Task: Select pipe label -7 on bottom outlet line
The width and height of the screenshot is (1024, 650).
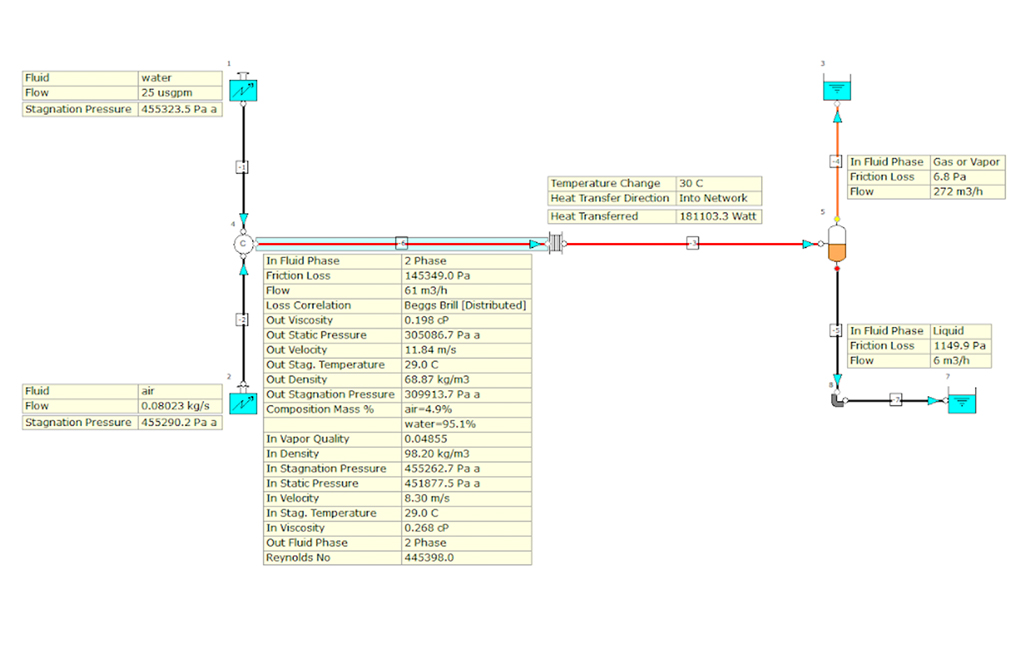Action: click(x=897, y=400)
